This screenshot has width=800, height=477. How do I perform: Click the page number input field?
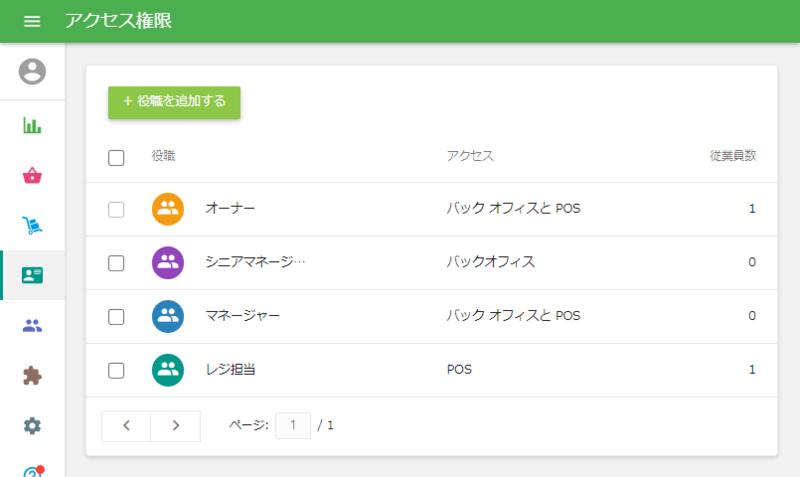[293, 425]
